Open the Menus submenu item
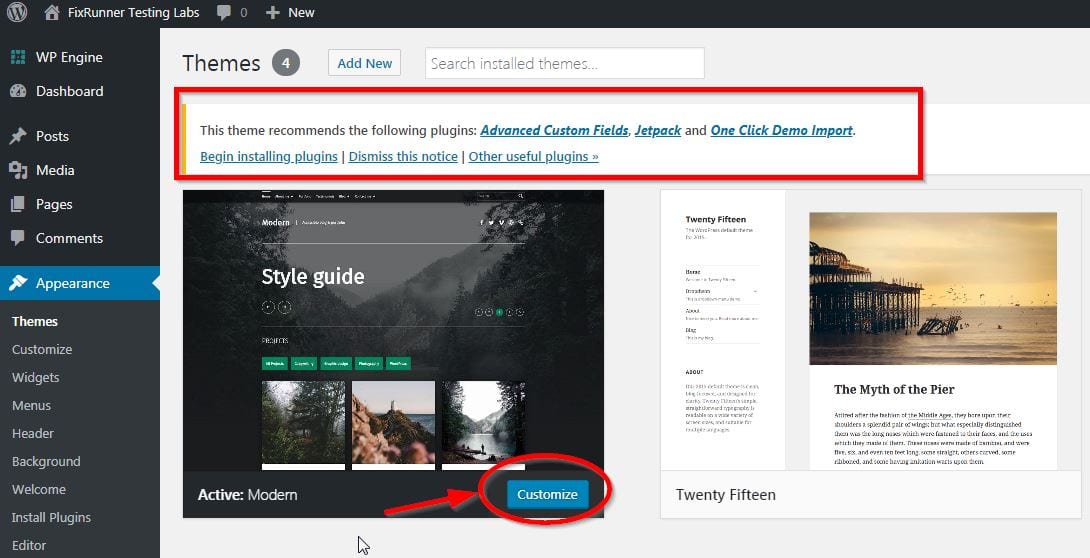This screenshot has width=1090, height=558. point(31,405)
